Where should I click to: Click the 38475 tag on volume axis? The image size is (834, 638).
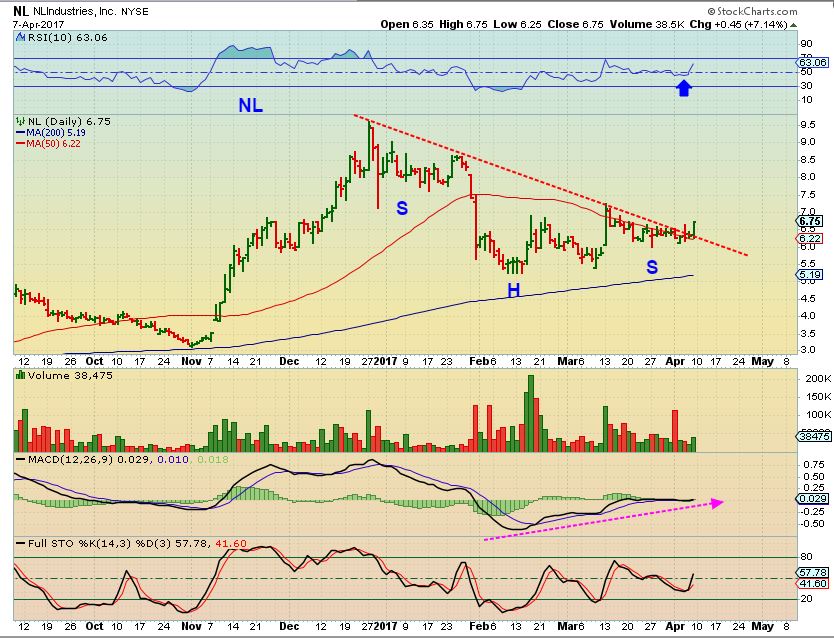pos(814,436)
